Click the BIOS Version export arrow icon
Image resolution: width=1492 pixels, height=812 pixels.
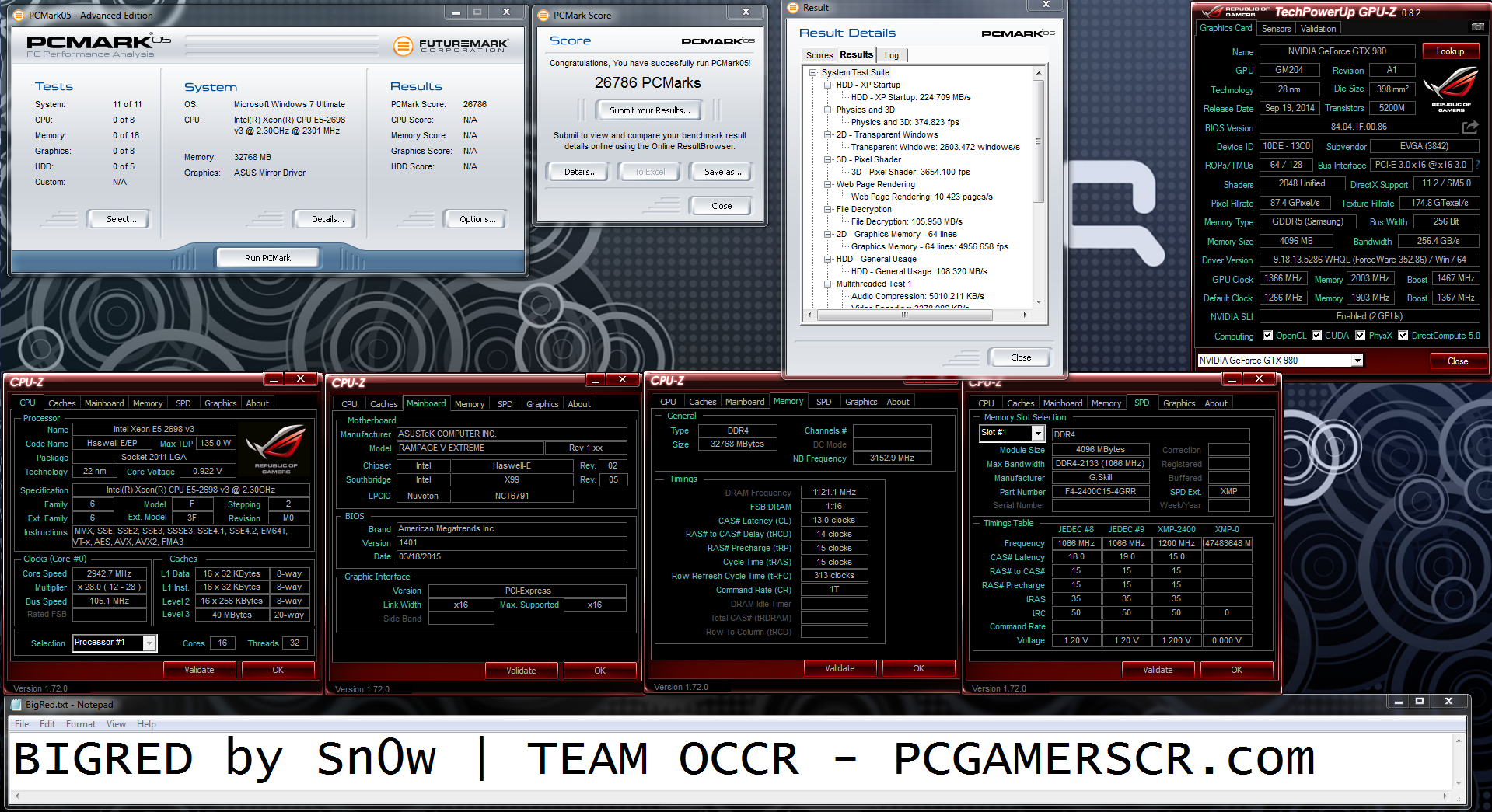click(x=1470, y=127)
